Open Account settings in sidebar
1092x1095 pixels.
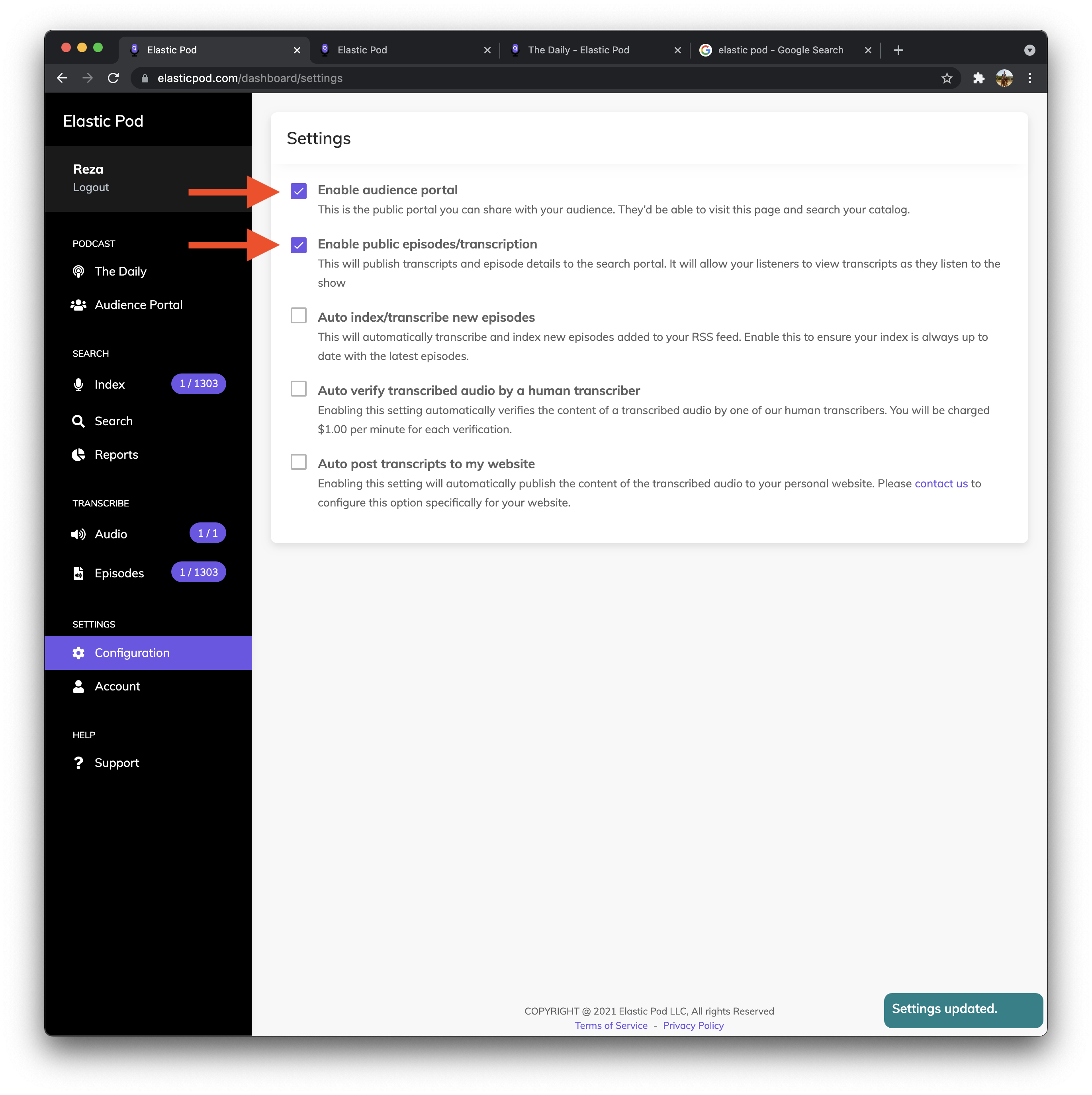(117, 686)
